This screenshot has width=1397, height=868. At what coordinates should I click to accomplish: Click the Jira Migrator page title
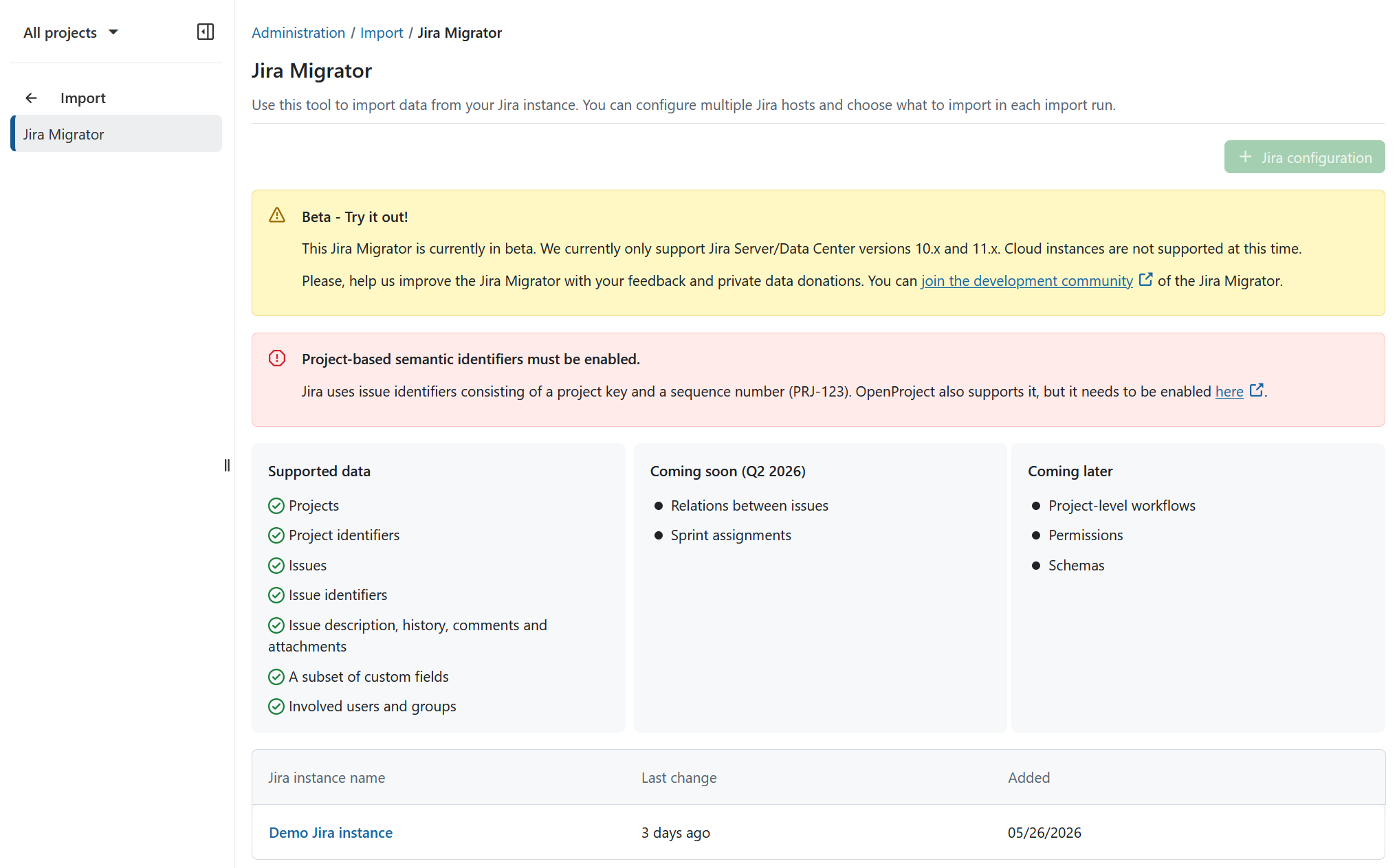(x=311, y=71)
